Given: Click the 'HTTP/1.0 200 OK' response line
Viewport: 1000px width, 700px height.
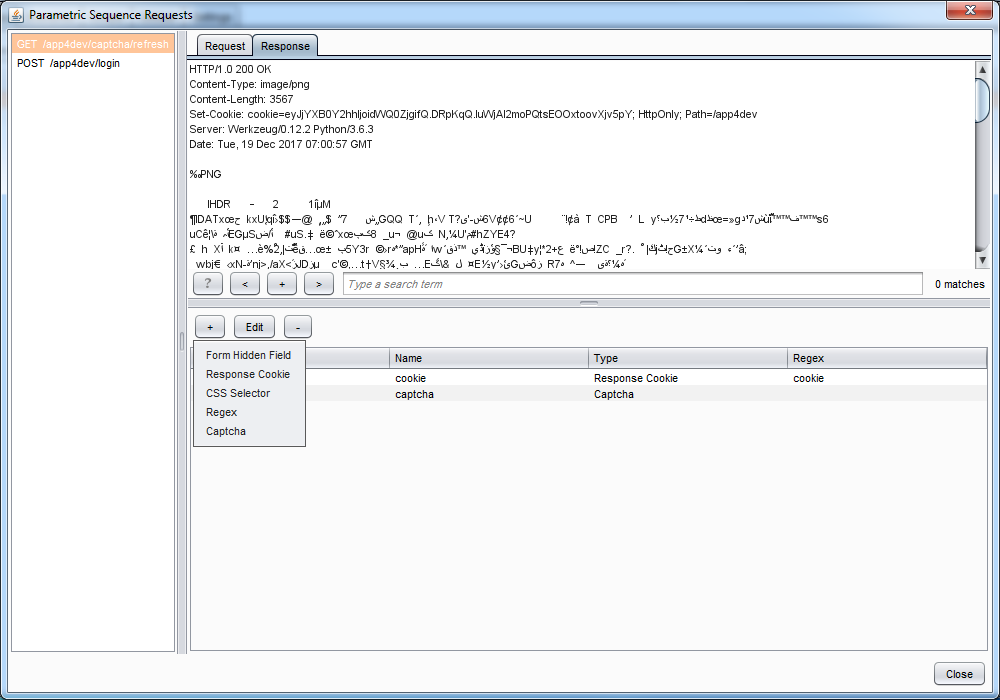Looking at the screenshot, I should (230, 69).
